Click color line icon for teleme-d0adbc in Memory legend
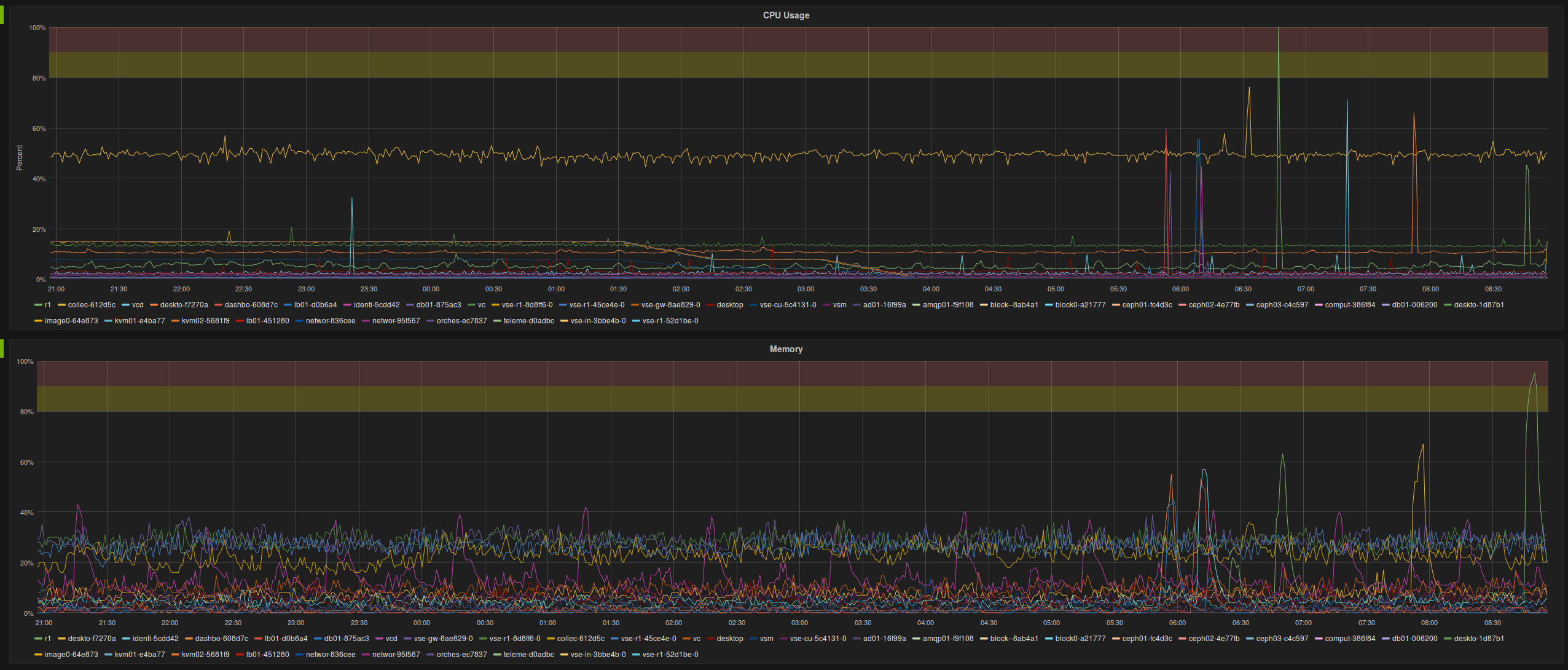This screenshot has width=1568, height=670. 497,655
